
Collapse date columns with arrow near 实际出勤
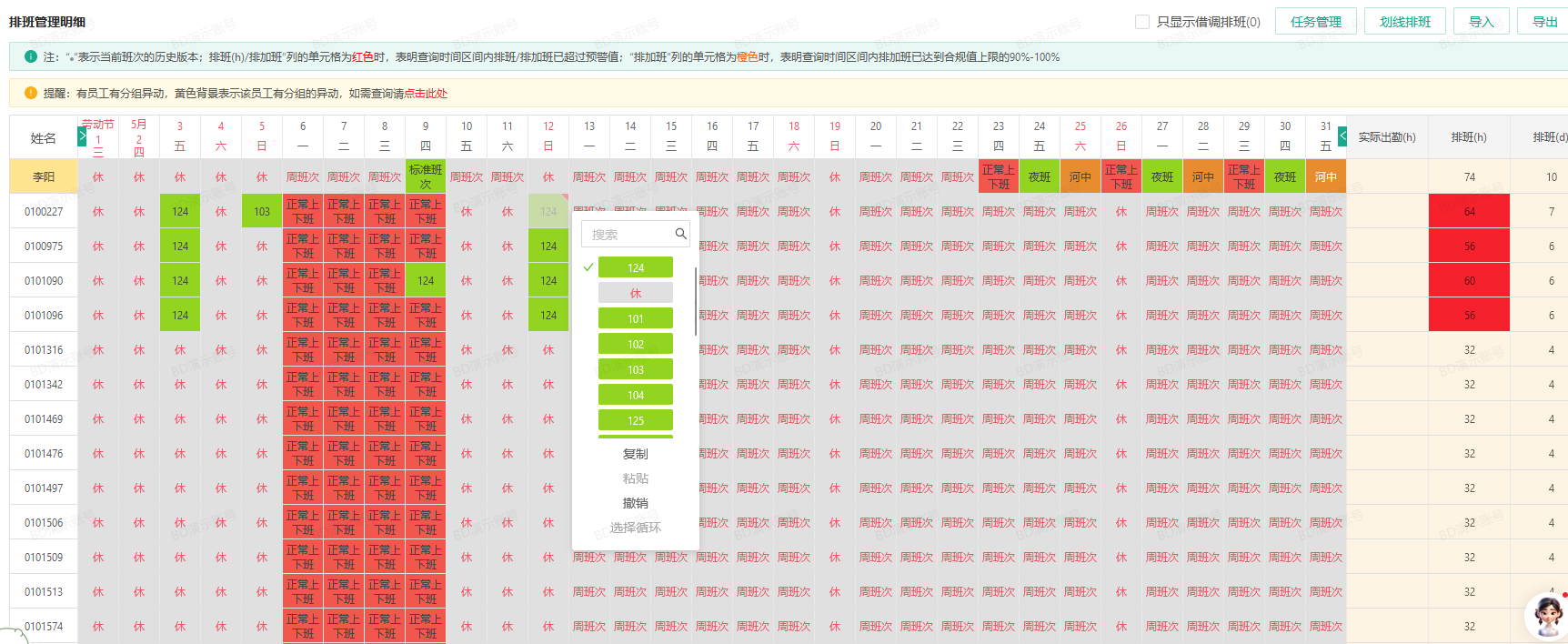click(x=1342, y=136)
